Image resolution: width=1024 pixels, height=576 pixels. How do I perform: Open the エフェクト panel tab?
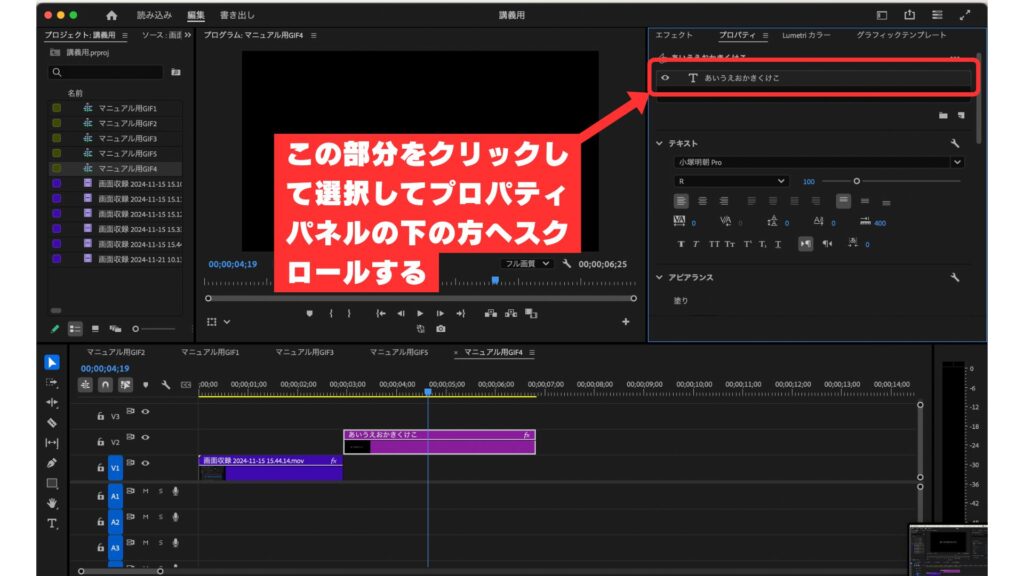[x=674, y=35]
